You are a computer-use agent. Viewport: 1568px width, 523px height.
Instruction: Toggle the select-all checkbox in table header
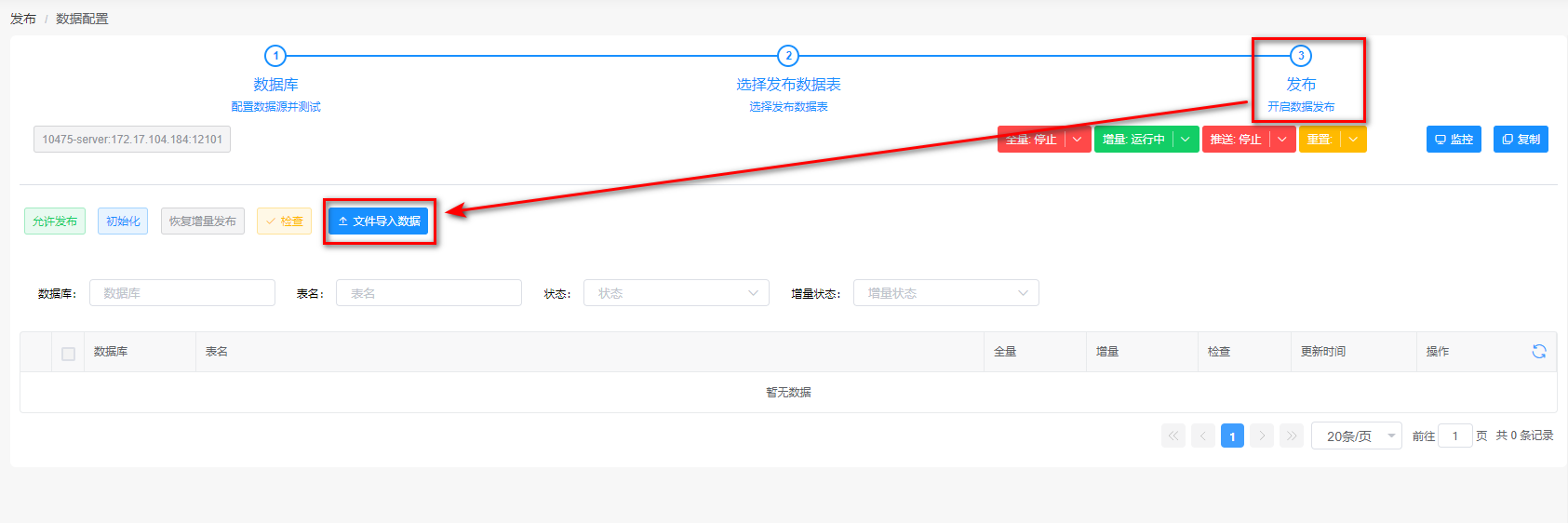(68, 354)
